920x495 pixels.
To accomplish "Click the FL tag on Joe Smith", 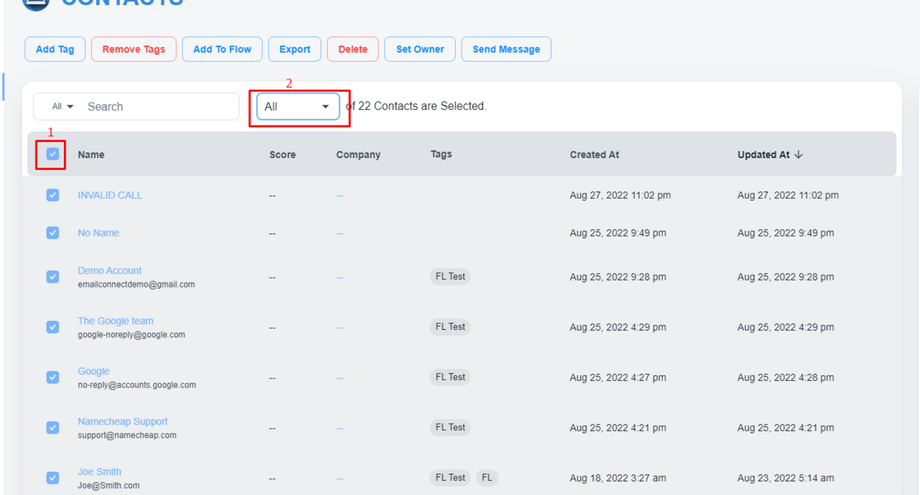I will pos(487,477).
